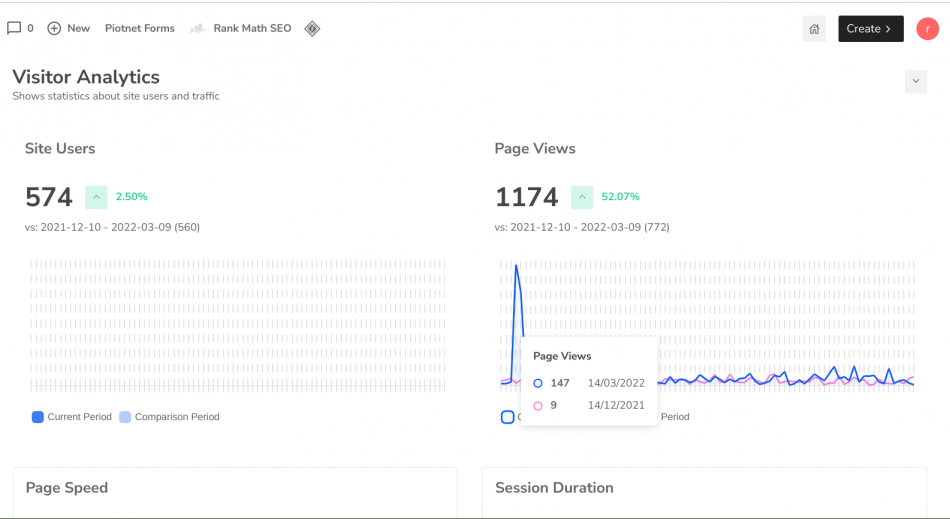The width and height of the screenshot is (950, 519).
Task: Click the Comparison Period light-blue swatch
Action: pos(125,417)
